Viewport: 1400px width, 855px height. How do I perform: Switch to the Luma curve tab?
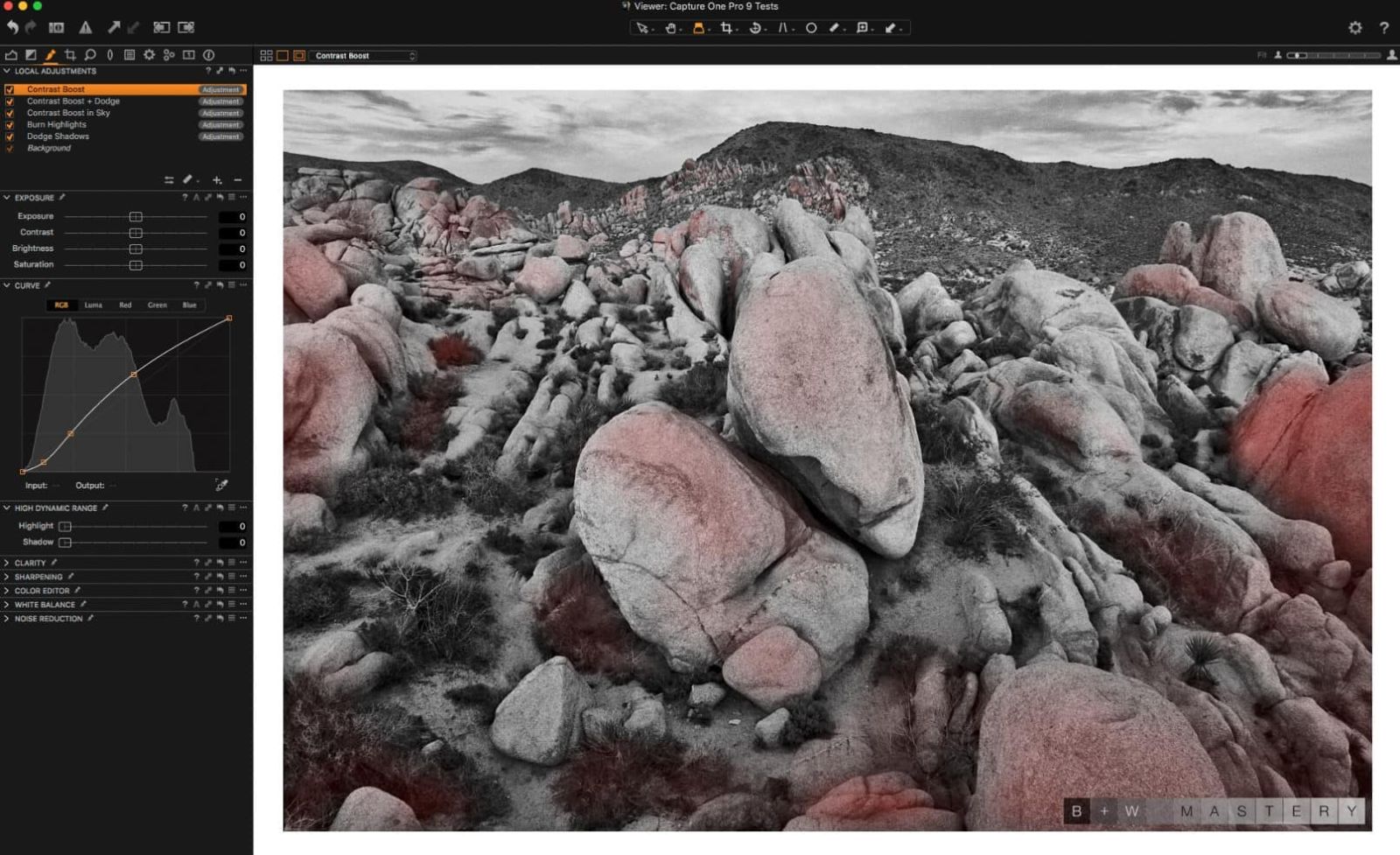[x=93, y=305]
